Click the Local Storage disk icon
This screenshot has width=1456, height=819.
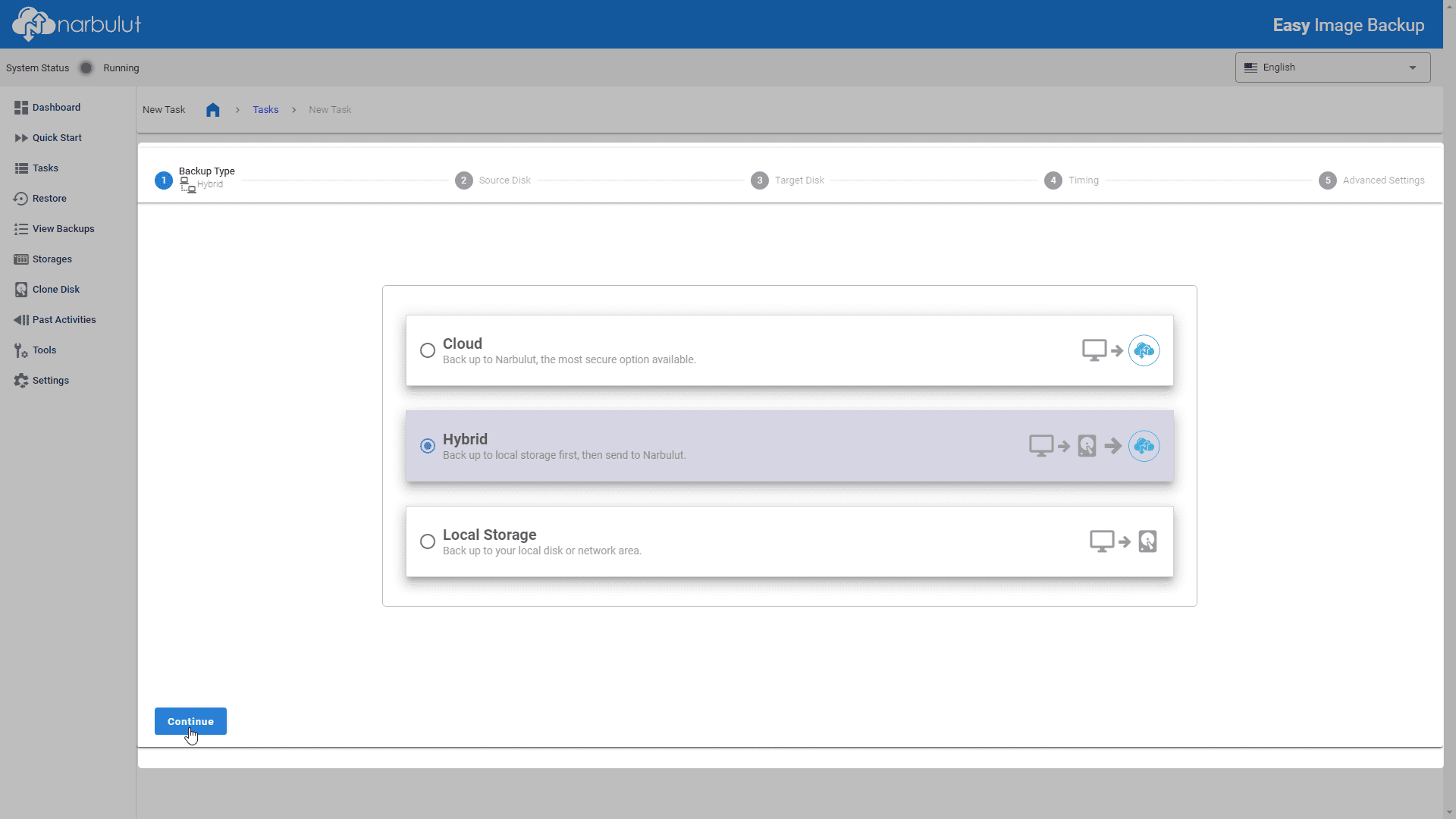[1147, 541]
